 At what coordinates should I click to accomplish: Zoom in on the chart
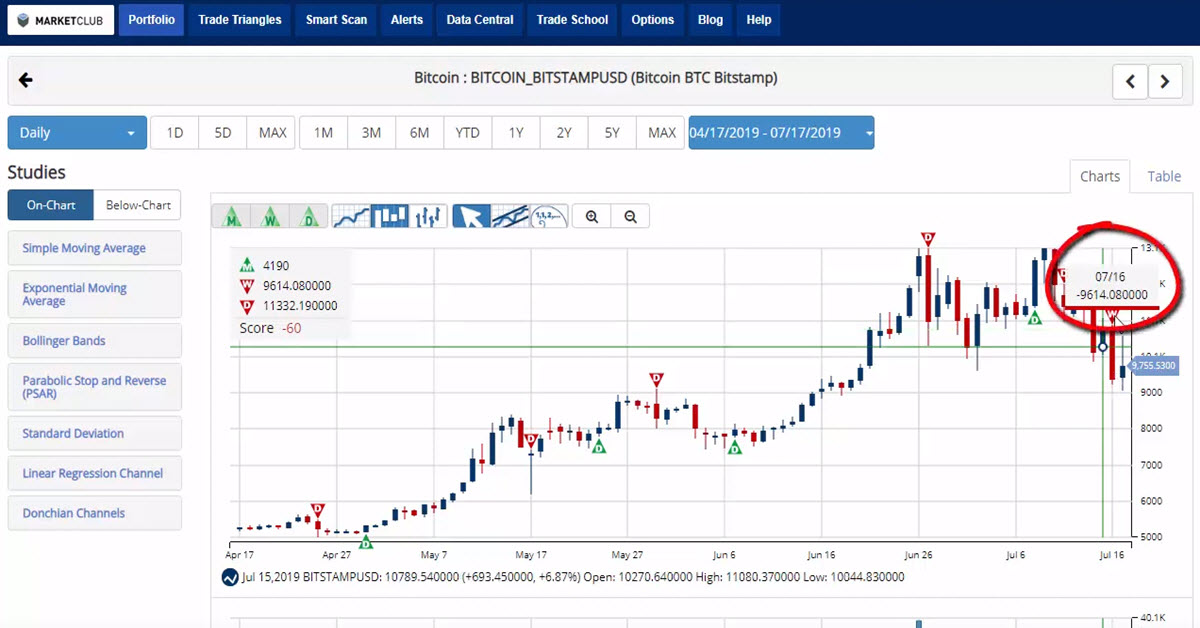pyautogui.click(x=592, y=216)
